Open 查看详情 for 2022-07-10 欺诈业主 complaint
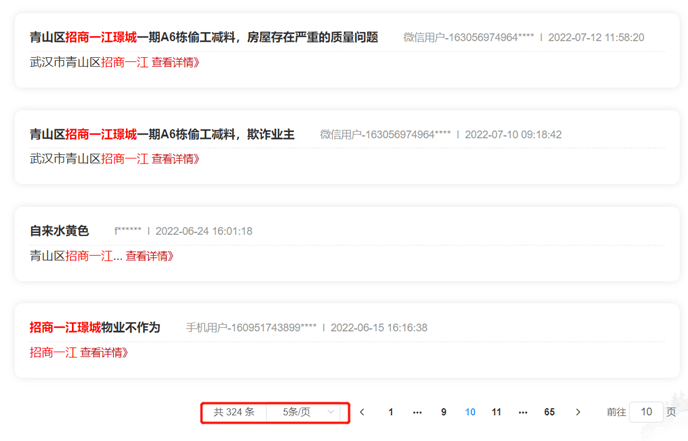The width and height of the screenshot is (688, 441). click(x=176, y=159)
